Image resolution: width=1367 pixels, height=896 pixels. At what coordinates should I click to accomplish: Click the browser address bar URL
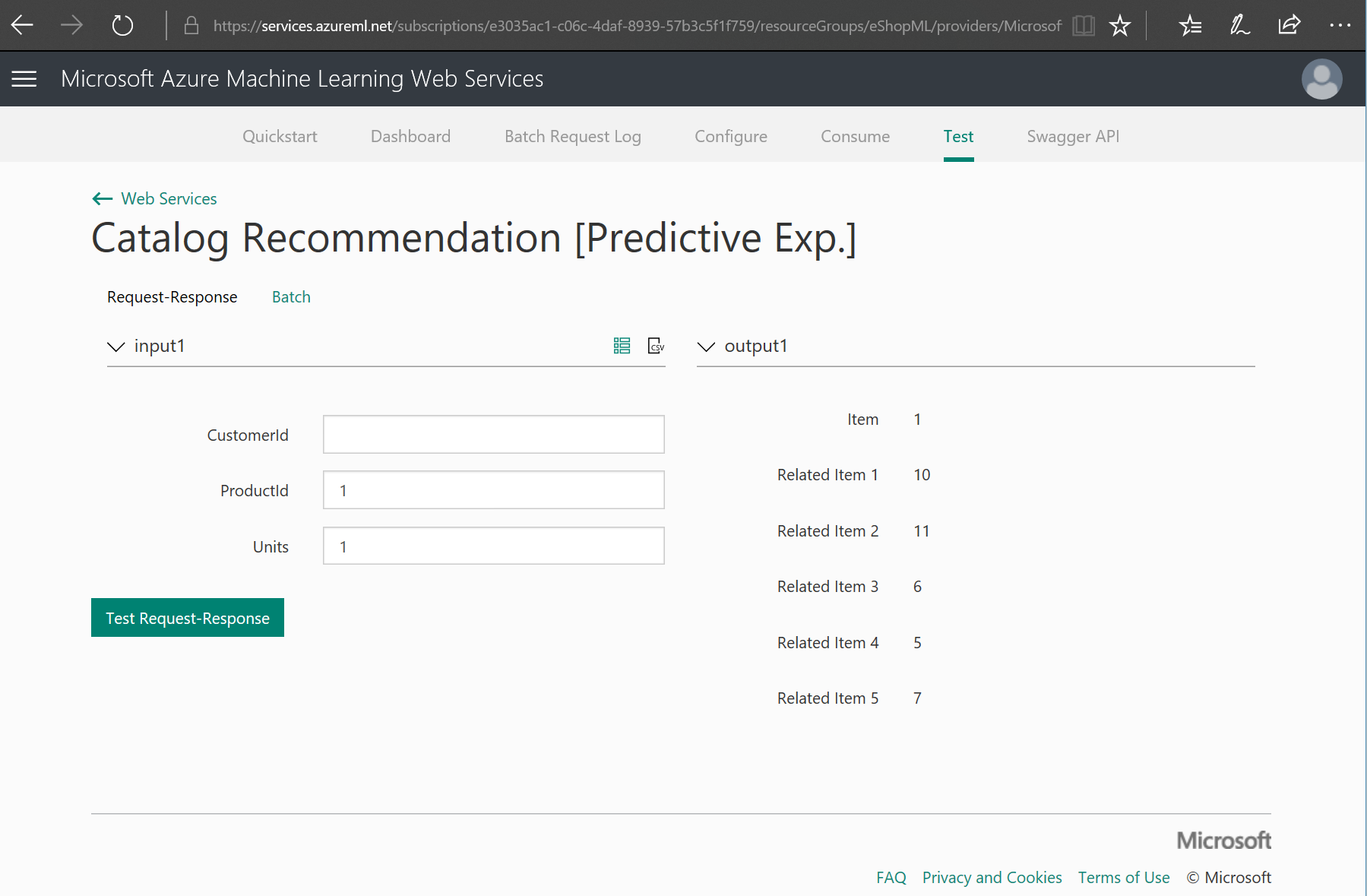637,26
